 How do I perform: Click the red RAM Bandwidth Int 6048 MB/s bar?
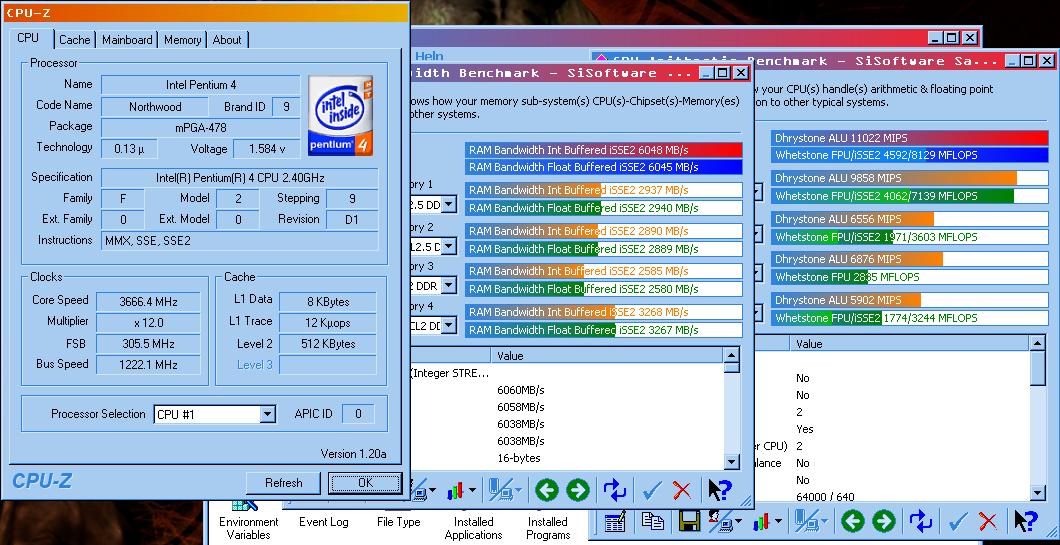pyautogui.click(x=603, y=149)
